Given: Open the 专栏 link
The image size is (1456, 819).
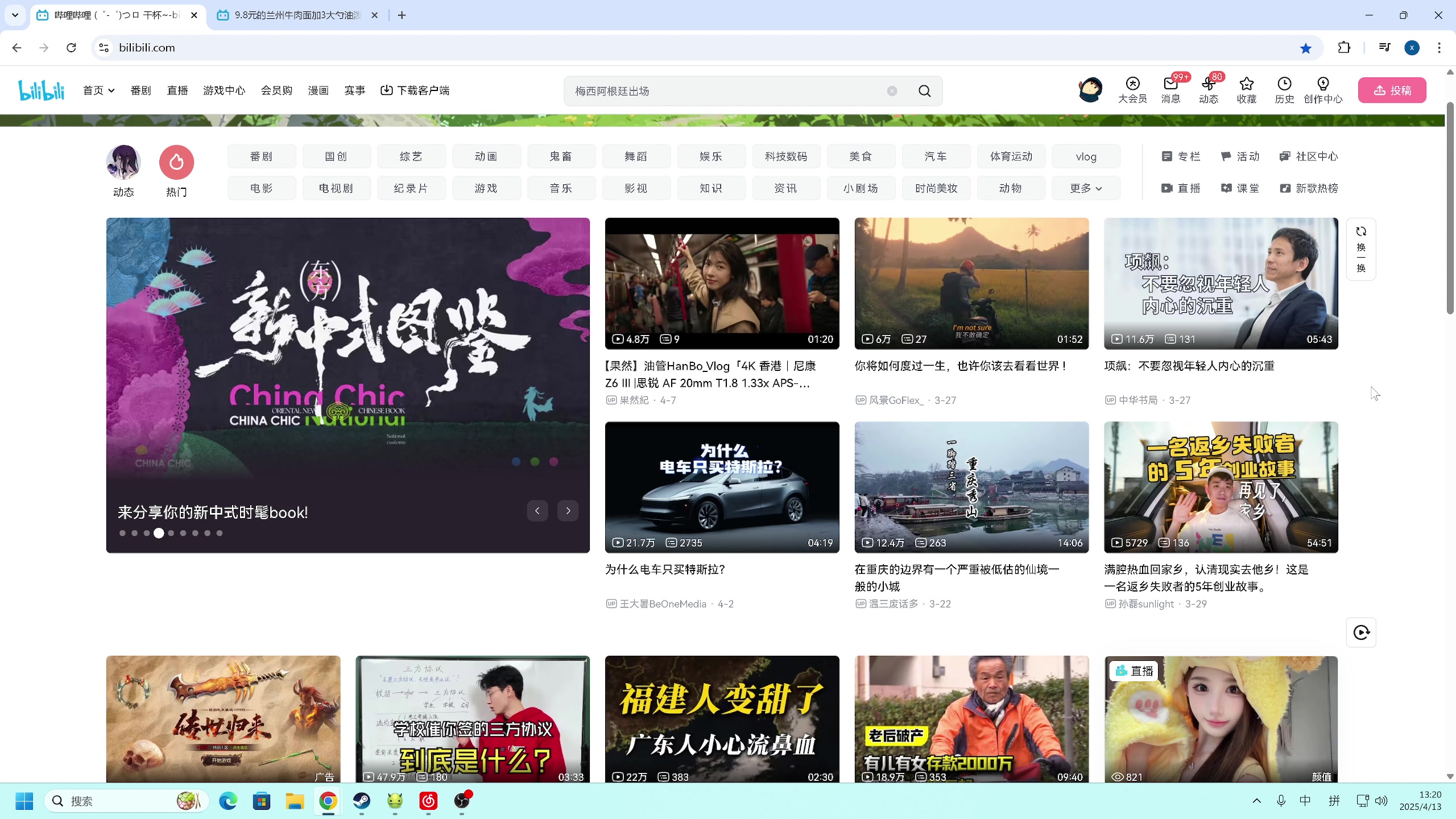Looking at the screenshot, I should (x=1181, y=156).
